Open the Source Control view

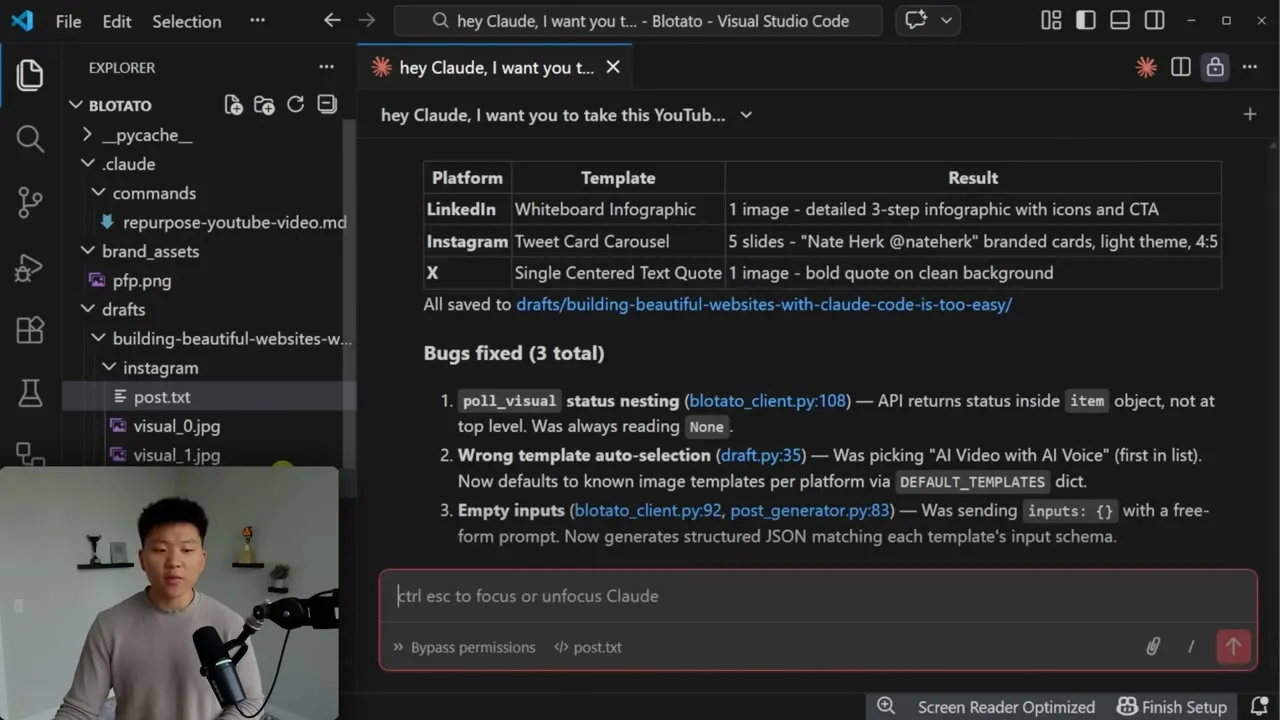(30, 203)
